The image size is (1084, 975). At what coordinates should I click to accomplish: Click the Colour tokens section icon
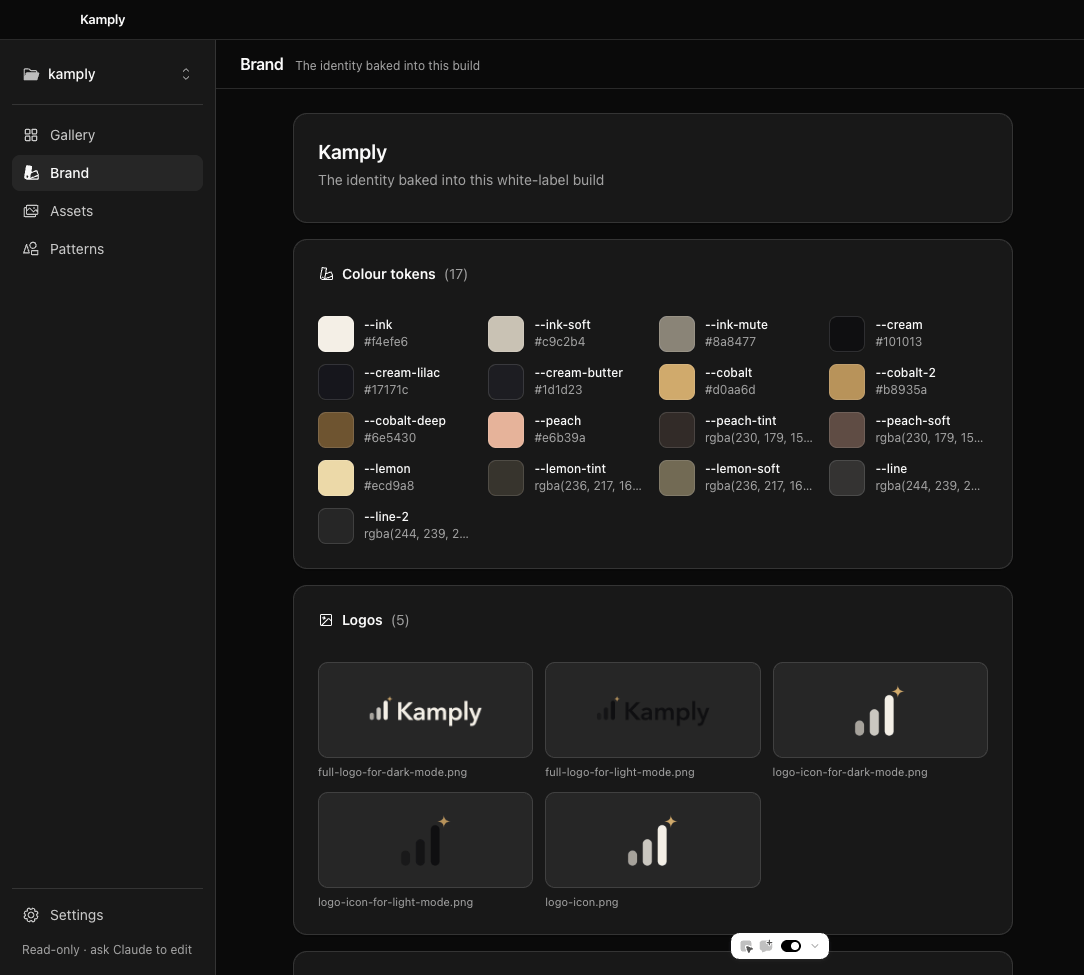click(x=326, y=274)
